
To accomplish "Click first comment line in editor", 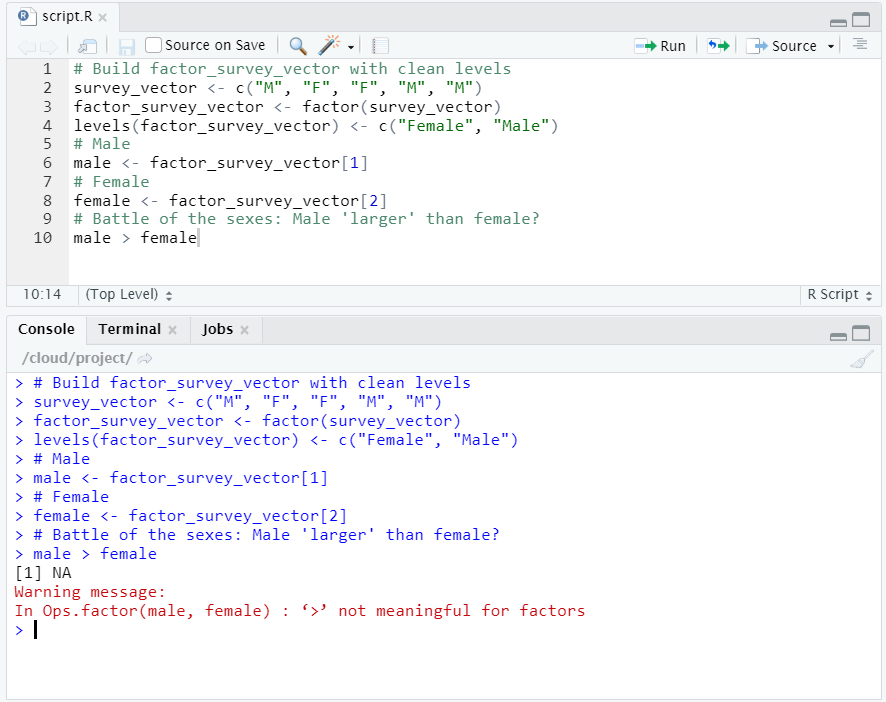I will (292, 69).
